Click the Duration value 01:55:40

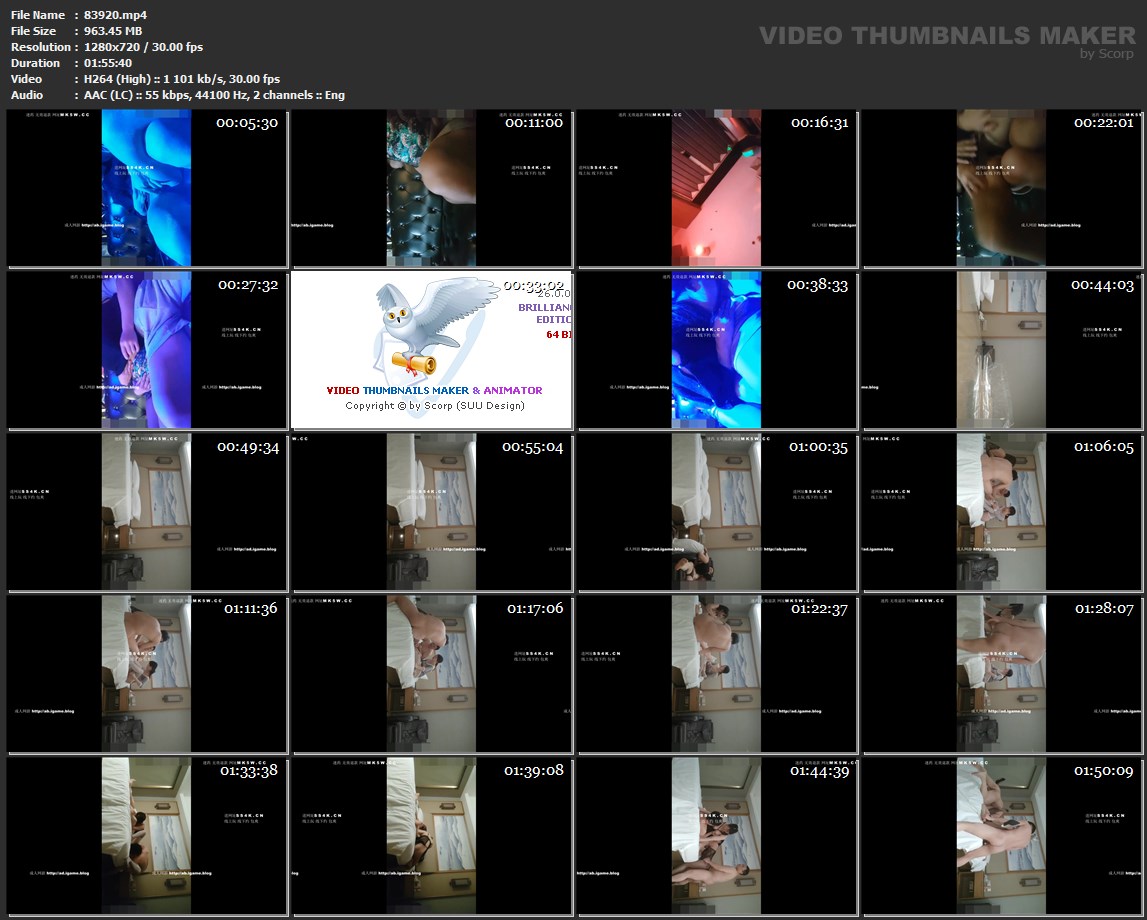pos(108,63)
